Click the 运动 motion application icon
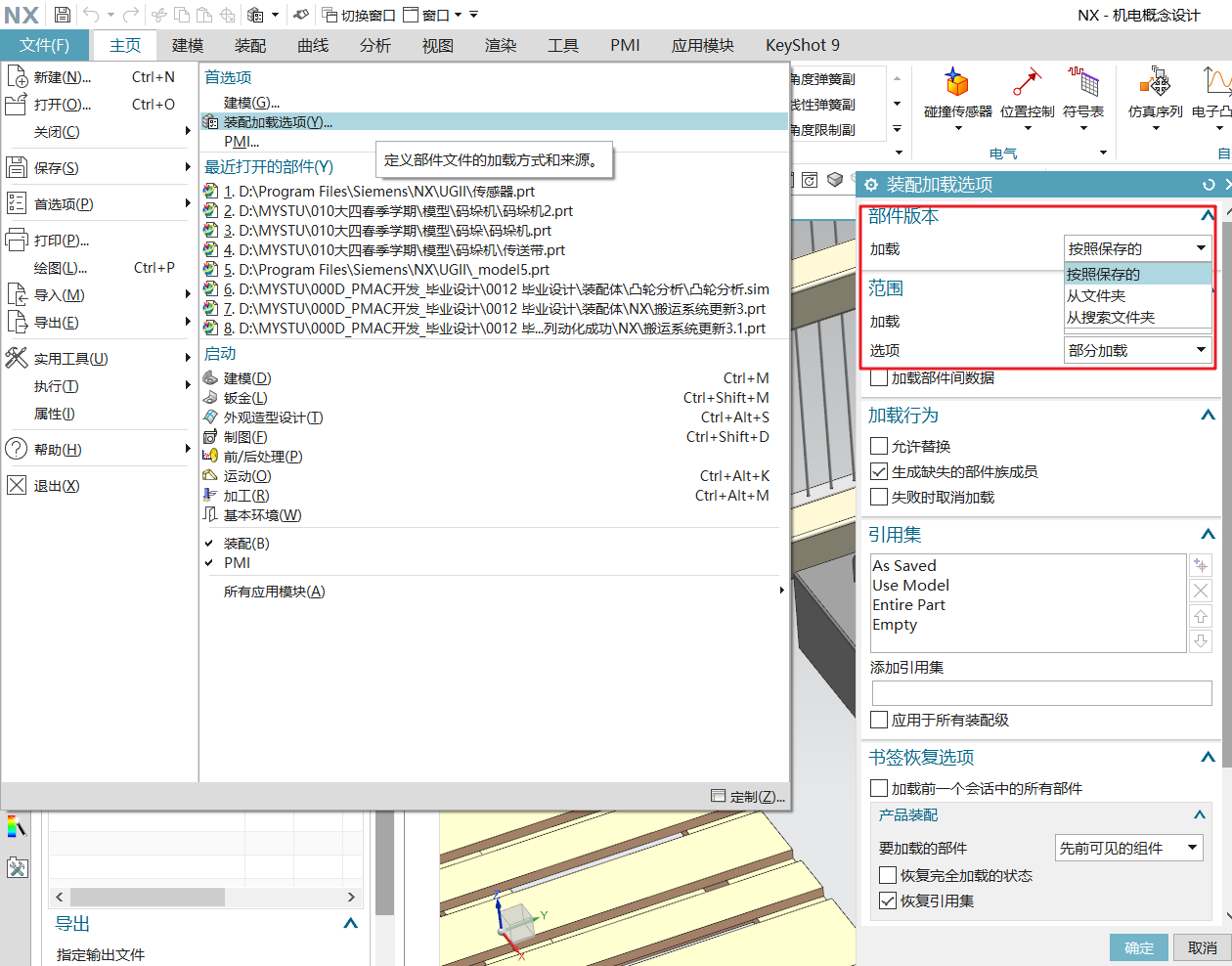Image resolution: width=1232 pixels, height=966 pixels. [x=210, y=475]
